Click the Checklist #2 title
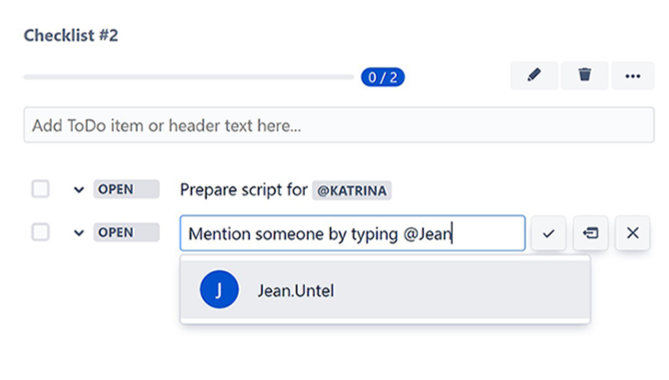The width and height of the screenshot is (669, 380). click(x=71, y=35)
